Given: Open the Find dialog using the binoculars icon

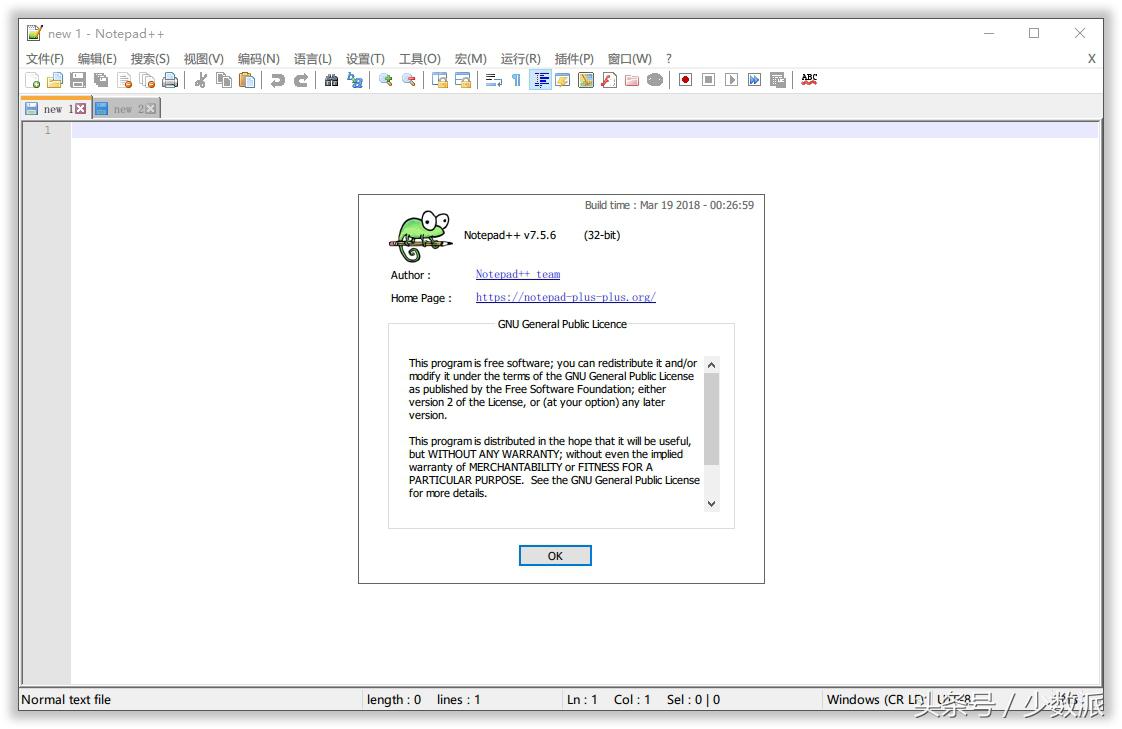Looking at the screenshot, I should [332, 79].
